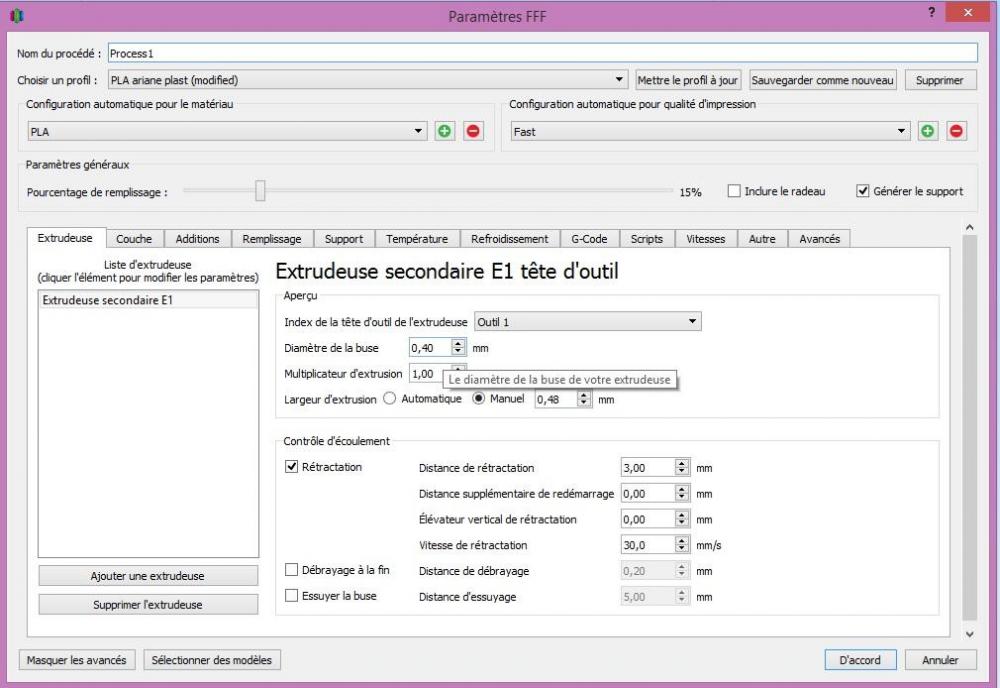
Task: Switch to the Additions tab
Action: (197, 238)
